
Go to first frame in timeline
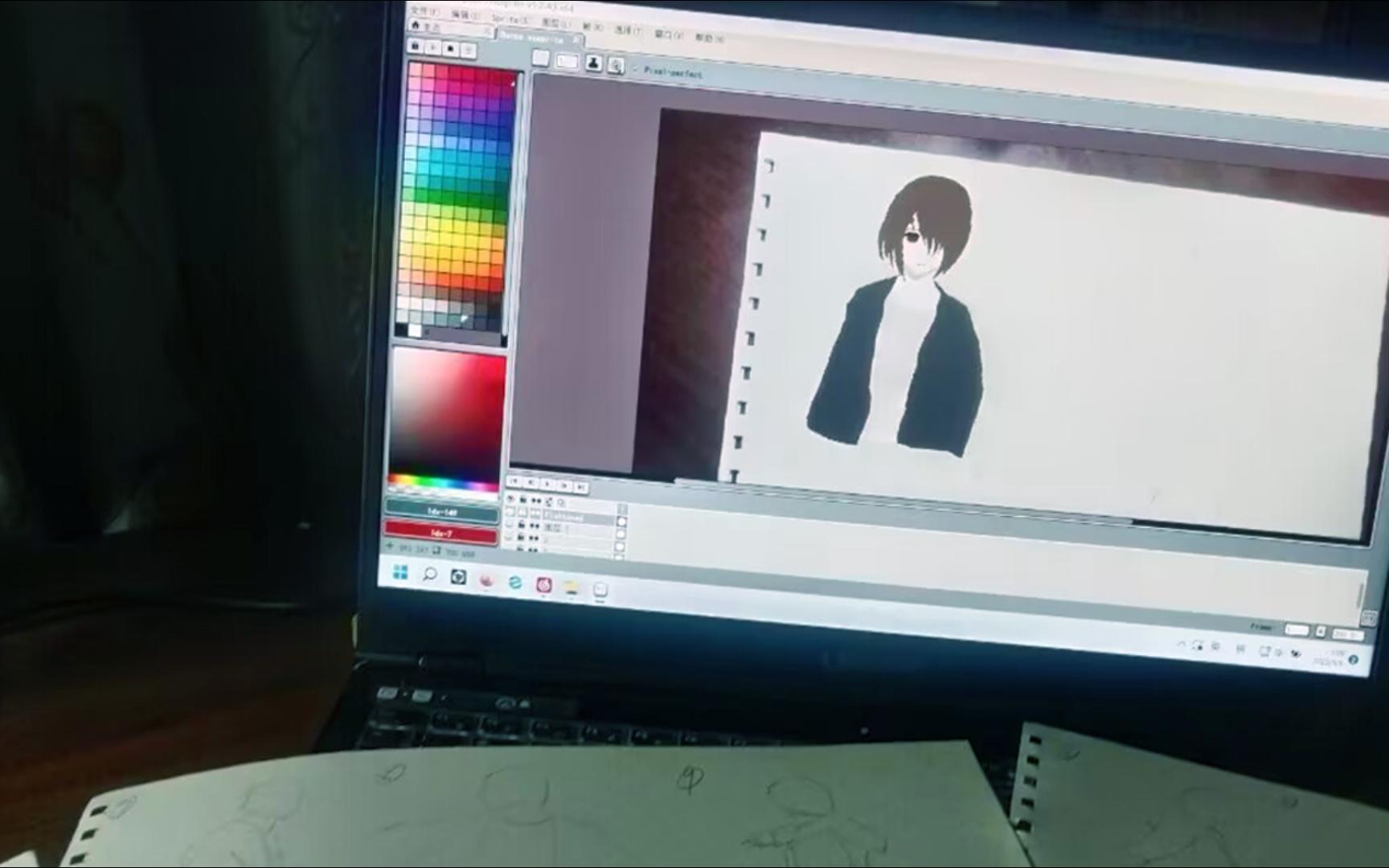[x=514, y=481]
